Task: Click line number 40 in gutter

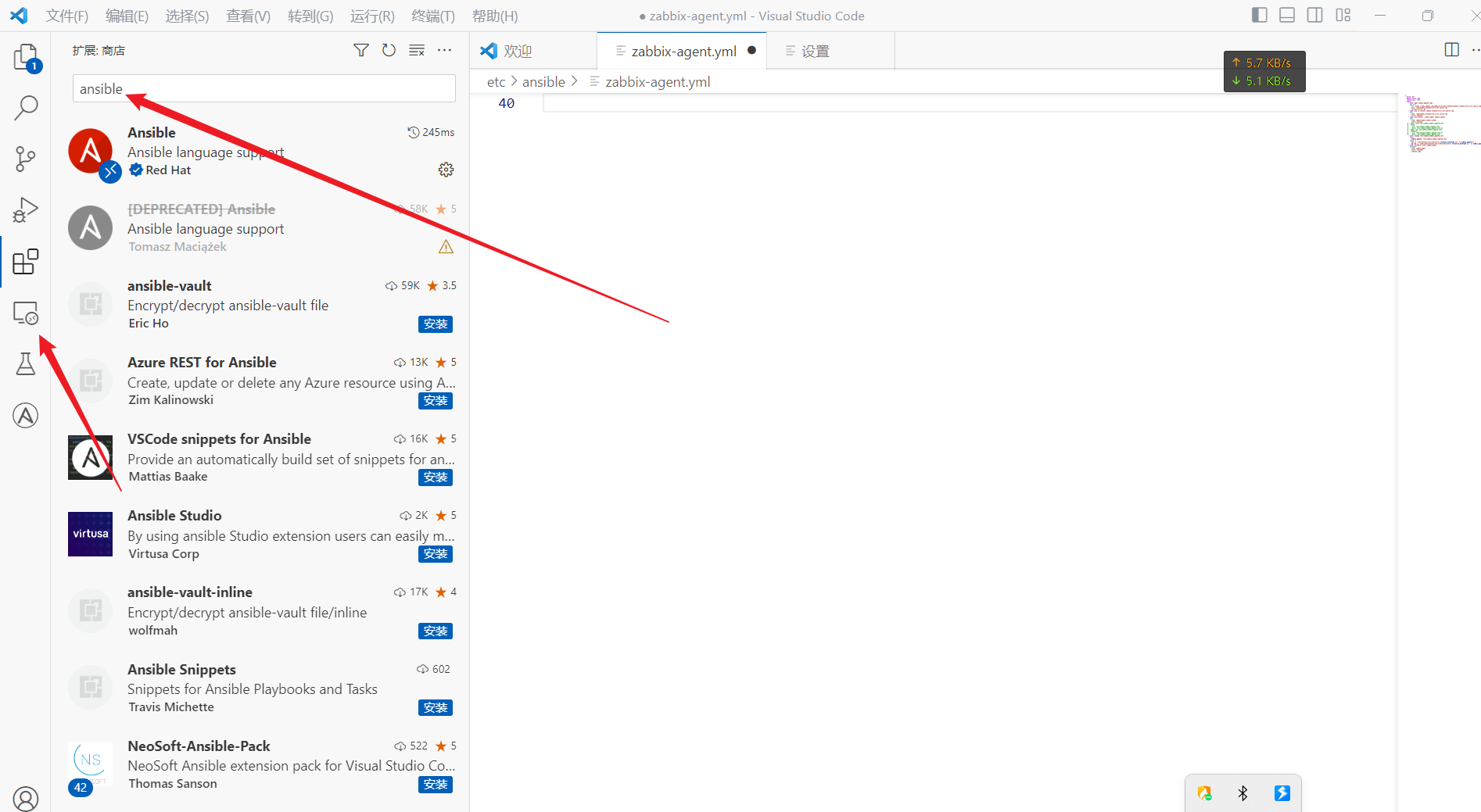Action: [x=507, y=103]
